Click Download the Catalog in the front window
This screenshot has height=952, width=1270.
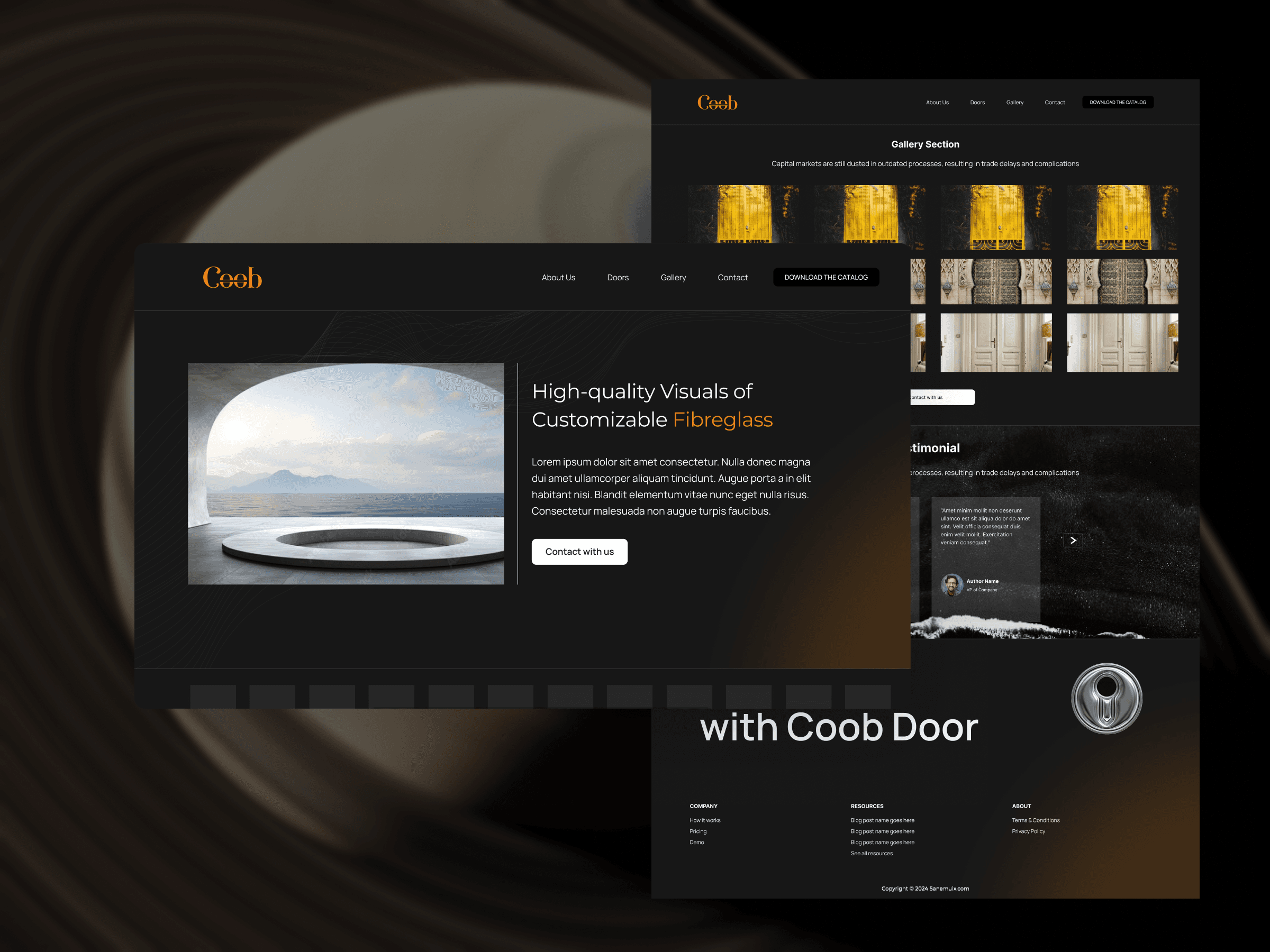pos(825,277)
